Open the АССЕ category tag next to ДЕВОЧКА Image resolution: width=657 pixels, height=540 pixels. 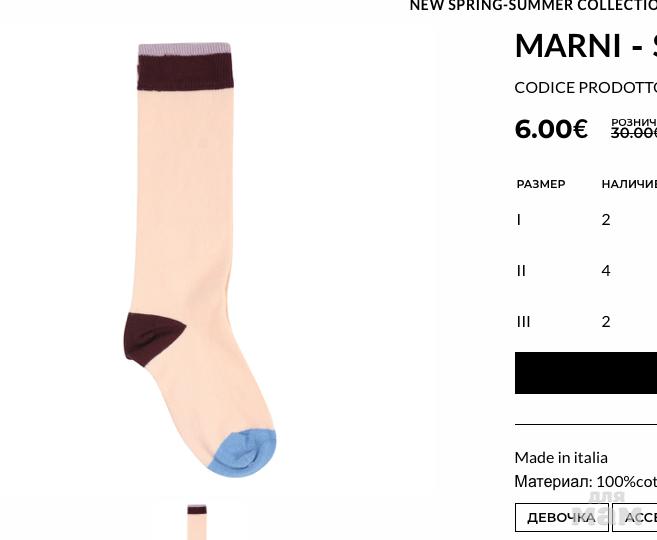[x=634, y=517]
